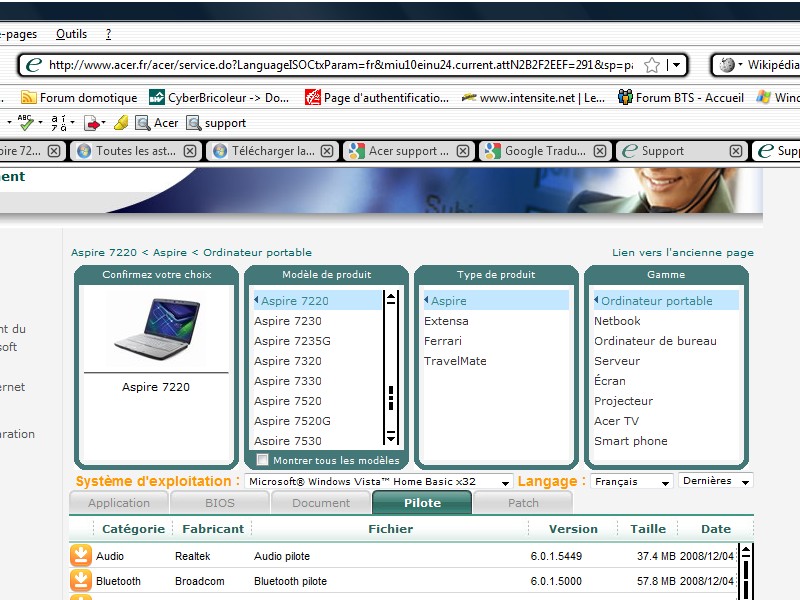Image resolution: width=800 pixels, height=600 pixels.
Task: Switch to the BIOS tab
Action: click(x=220, y=503)
